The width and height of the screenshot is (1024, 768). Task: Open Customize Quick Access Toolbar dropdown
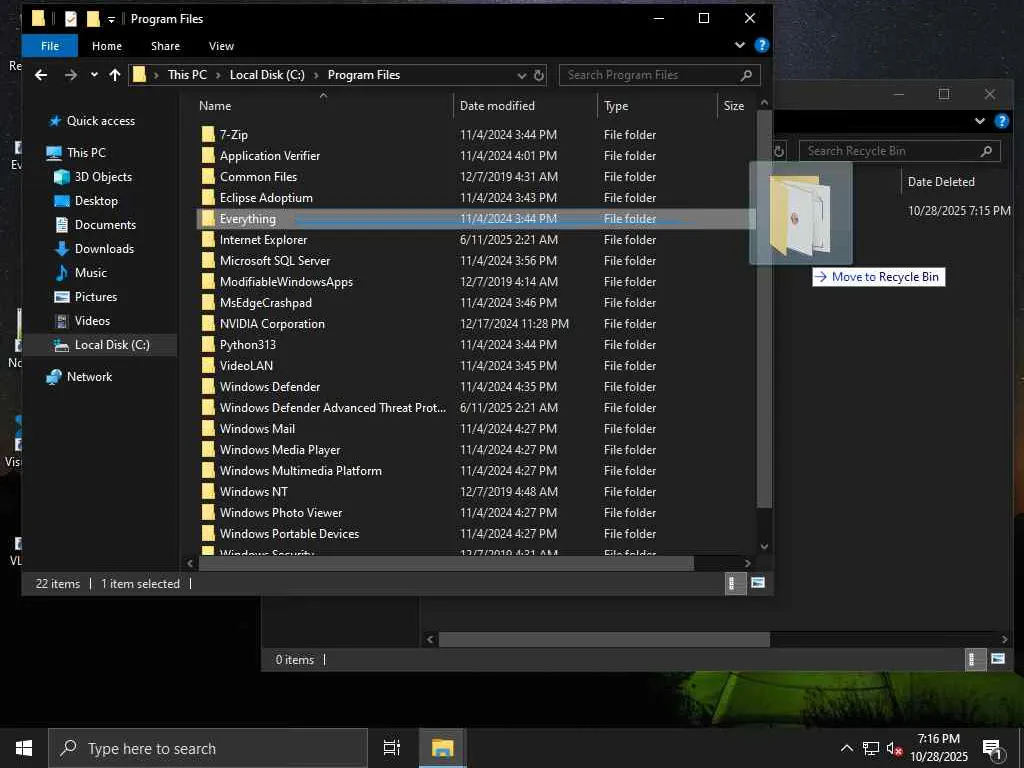tap(111, 20)
